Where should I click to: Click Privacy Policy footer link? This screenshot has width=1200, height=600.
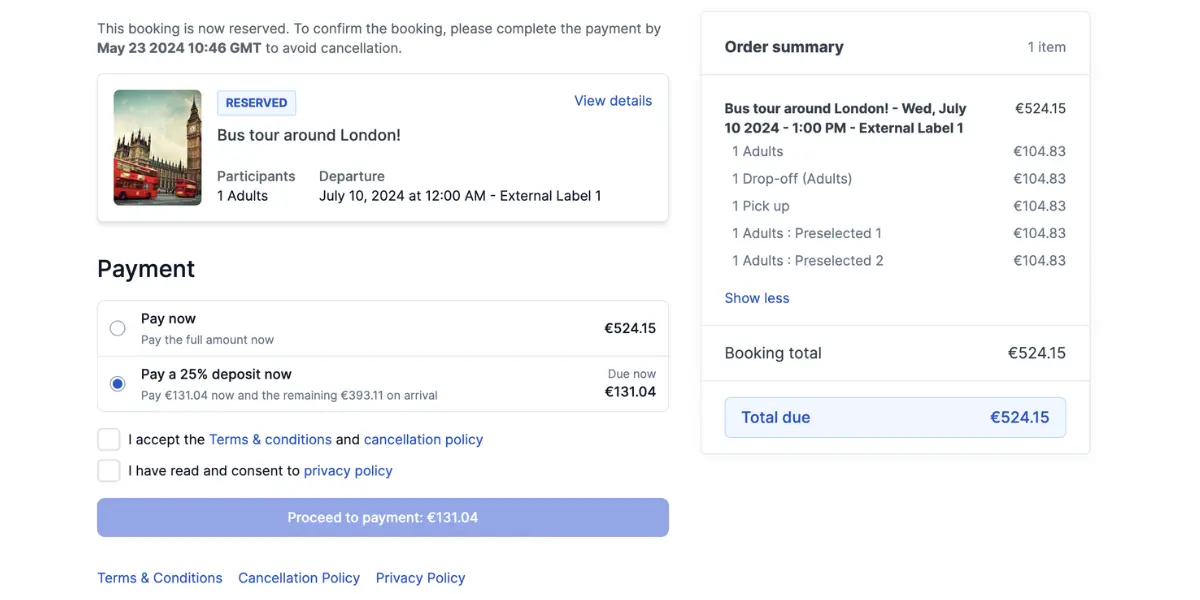click(420, 578)
